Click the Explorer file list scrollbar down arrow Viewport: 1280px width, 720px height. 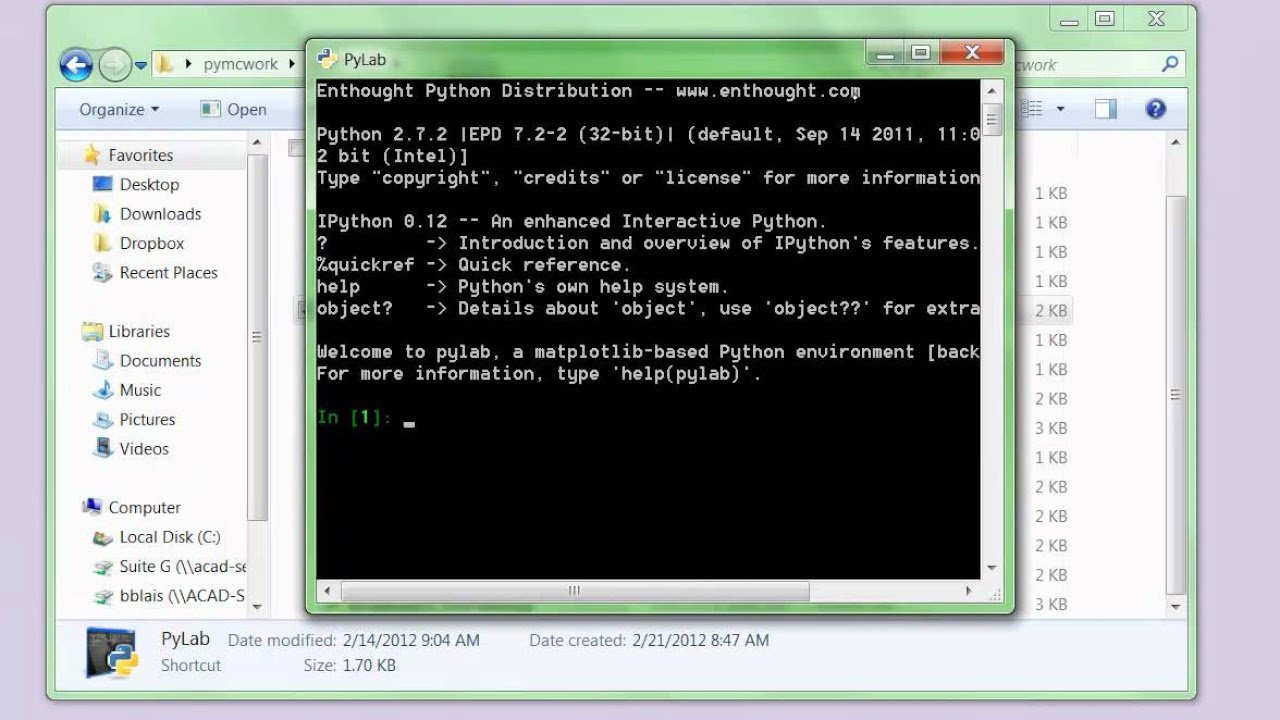click(x=1175, y=606)
